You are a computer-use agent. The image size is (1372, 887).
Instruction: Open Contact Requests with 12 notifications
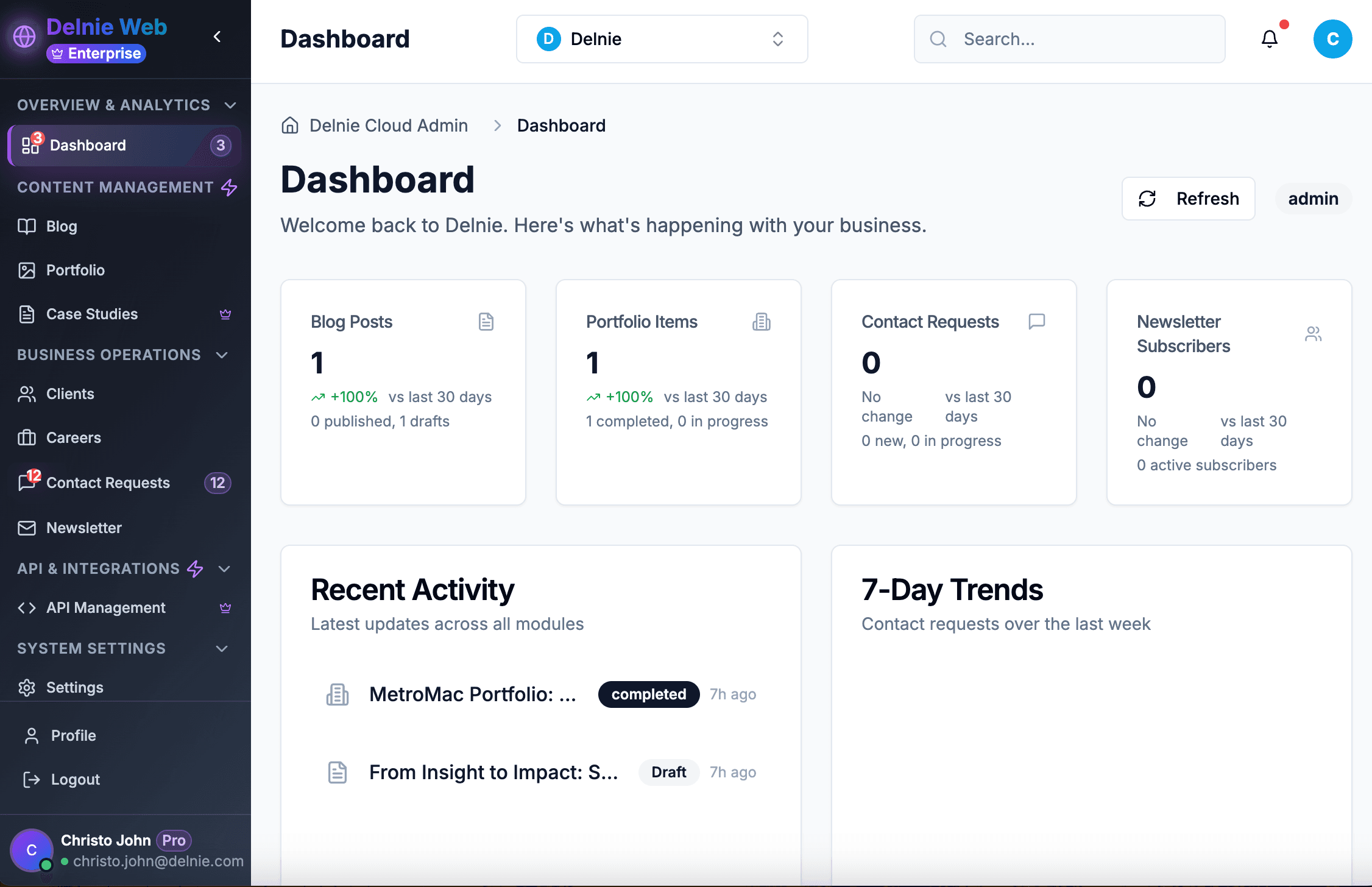(x=108, y=482)
